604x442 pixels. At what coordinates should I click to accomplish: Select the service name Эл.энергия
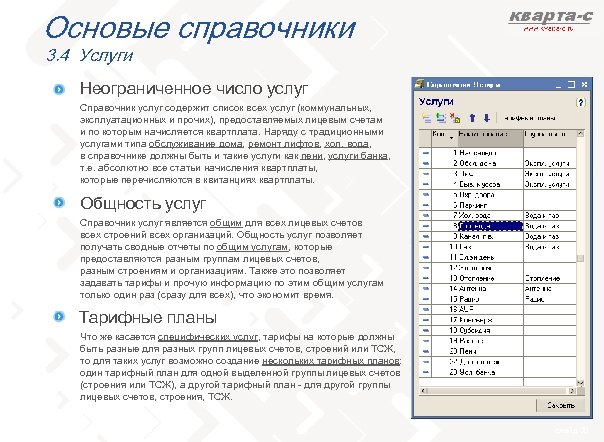477,257
